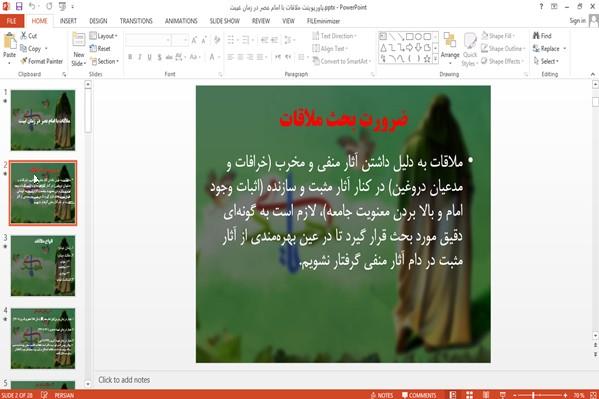
Task: Toggle NOTES pane in status bar
Action: tap(382, 395)
